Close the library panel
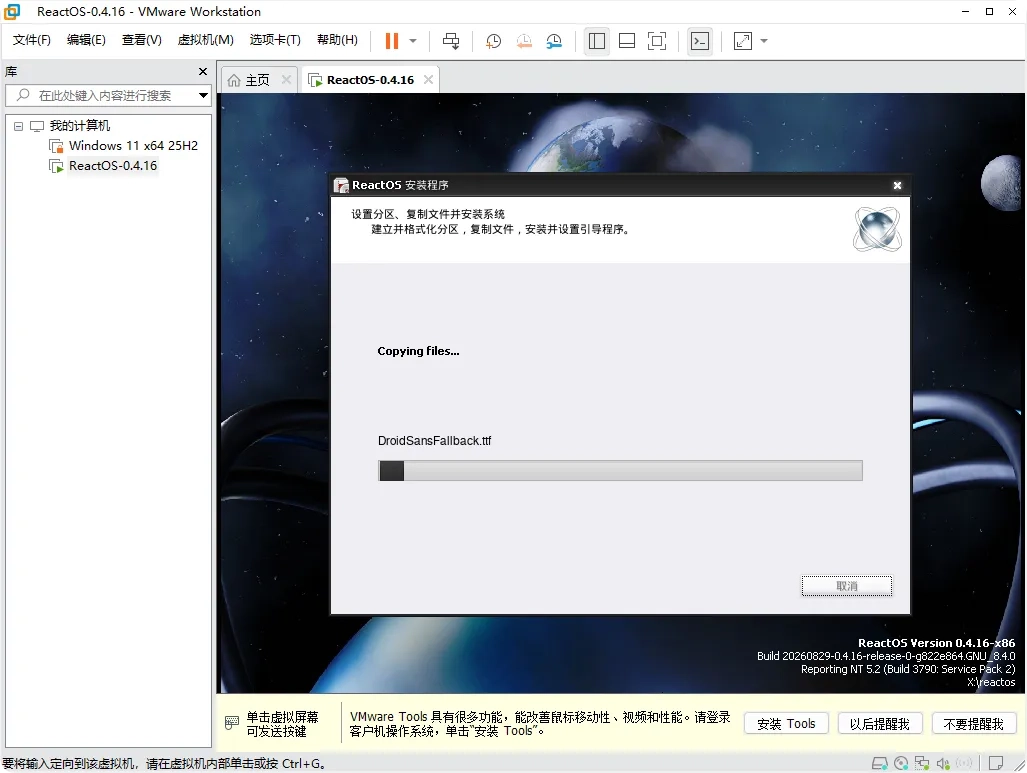 tap(203, 71)
